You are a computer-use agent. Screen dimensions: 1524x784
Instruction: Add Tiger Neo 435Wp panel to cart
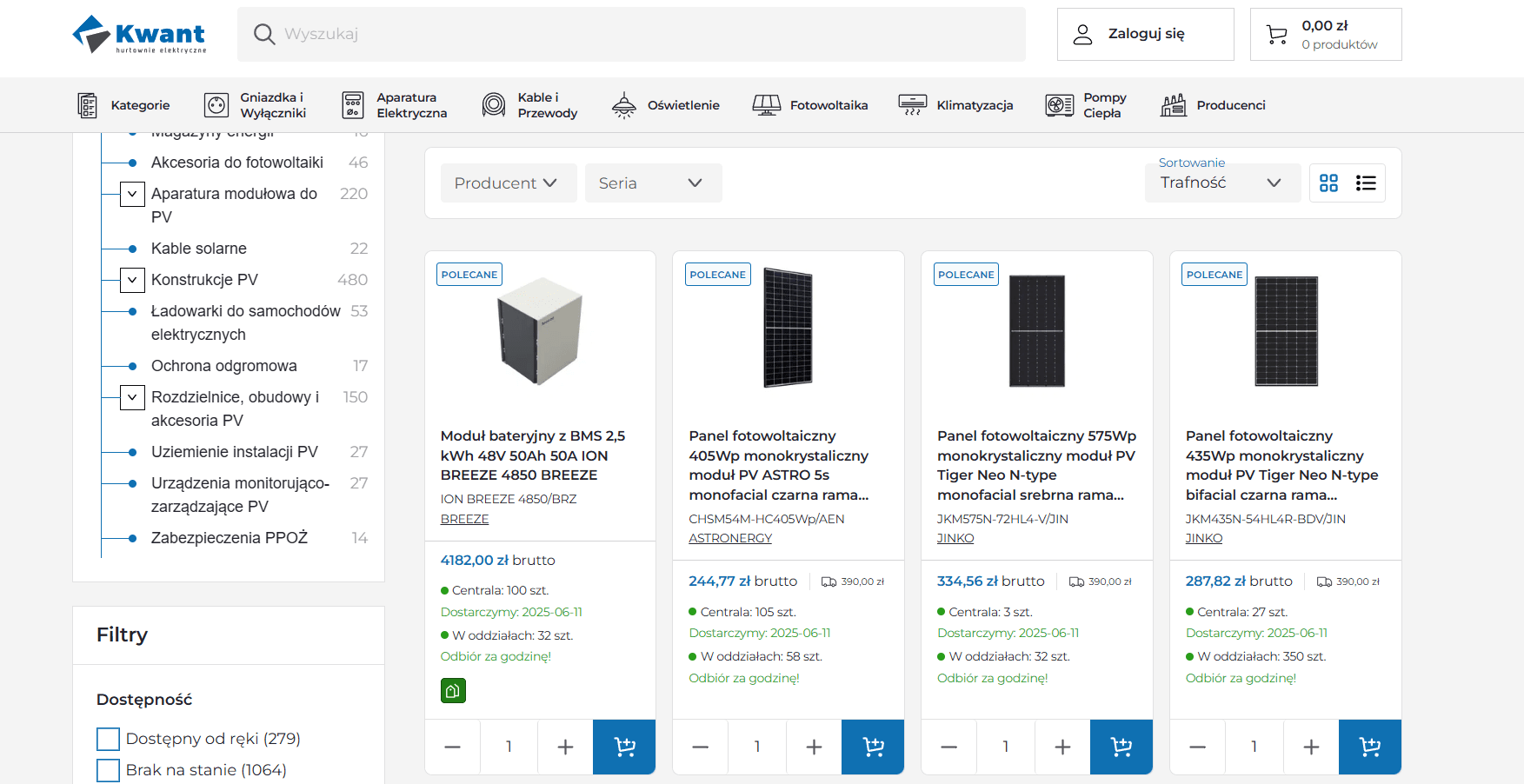coord(1370,747)
